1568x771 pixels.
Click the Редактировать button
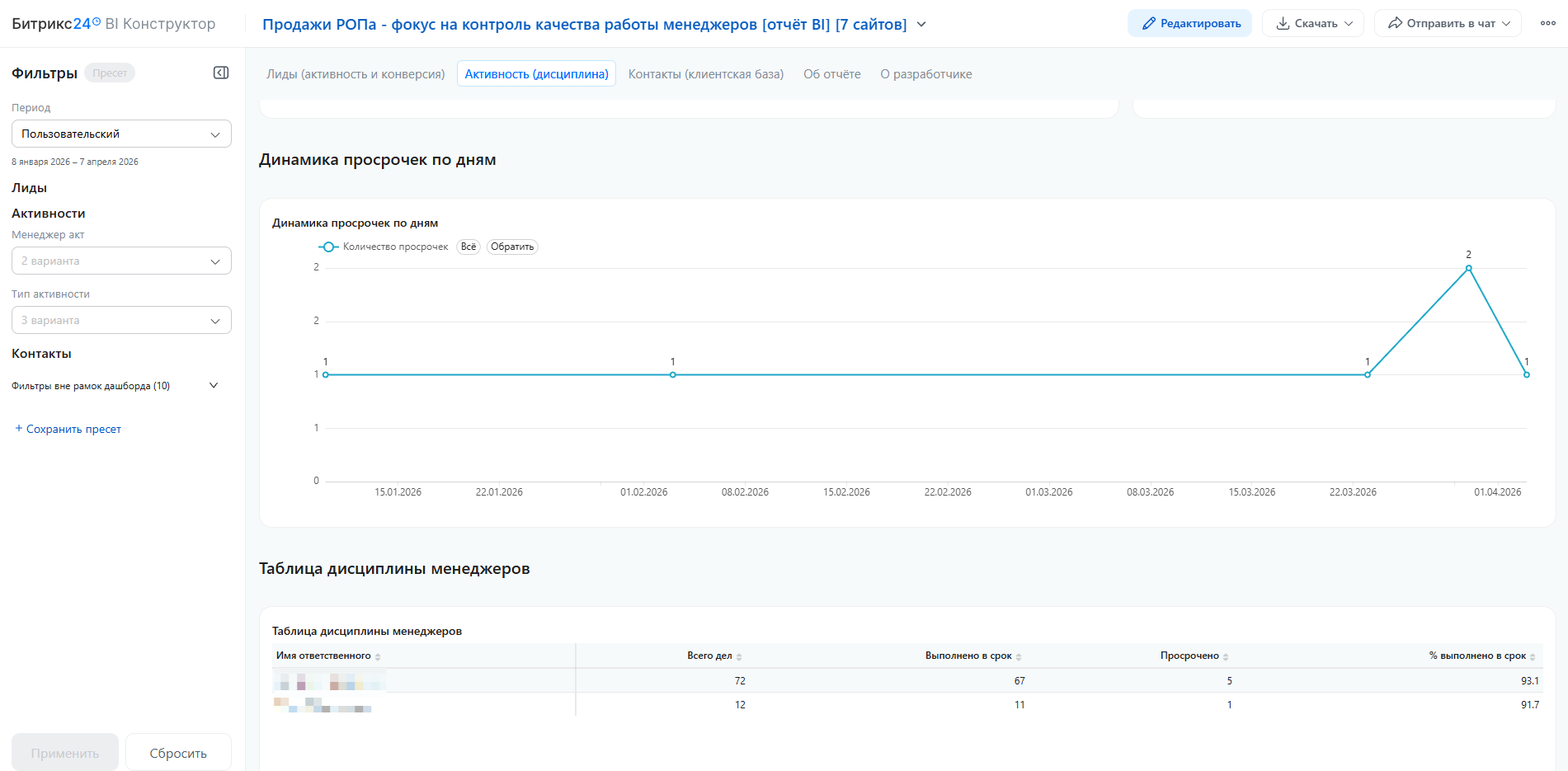[x=1189, y=23]
